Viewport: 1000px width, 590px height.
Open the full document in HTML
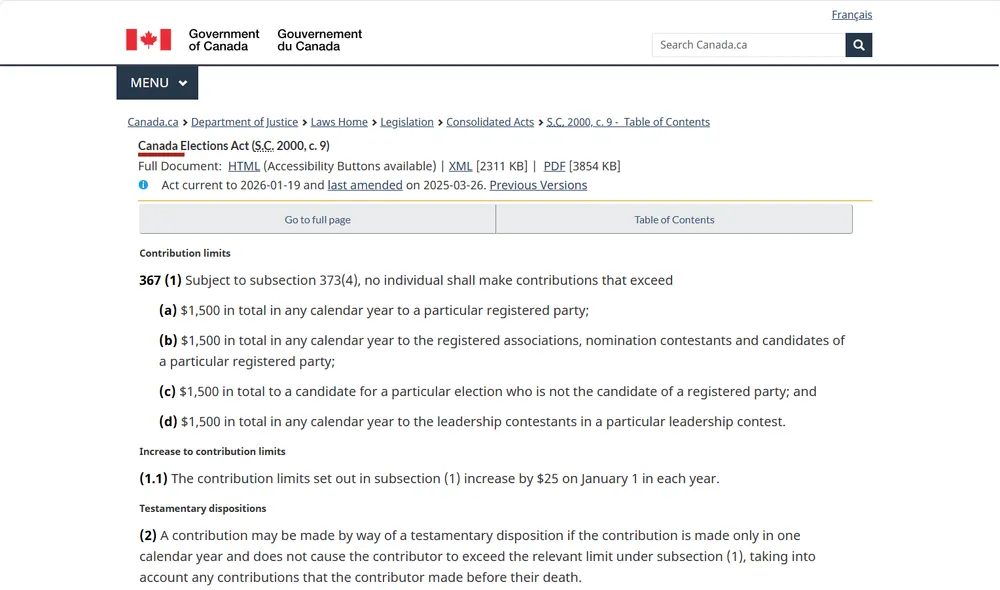point(244,166)
